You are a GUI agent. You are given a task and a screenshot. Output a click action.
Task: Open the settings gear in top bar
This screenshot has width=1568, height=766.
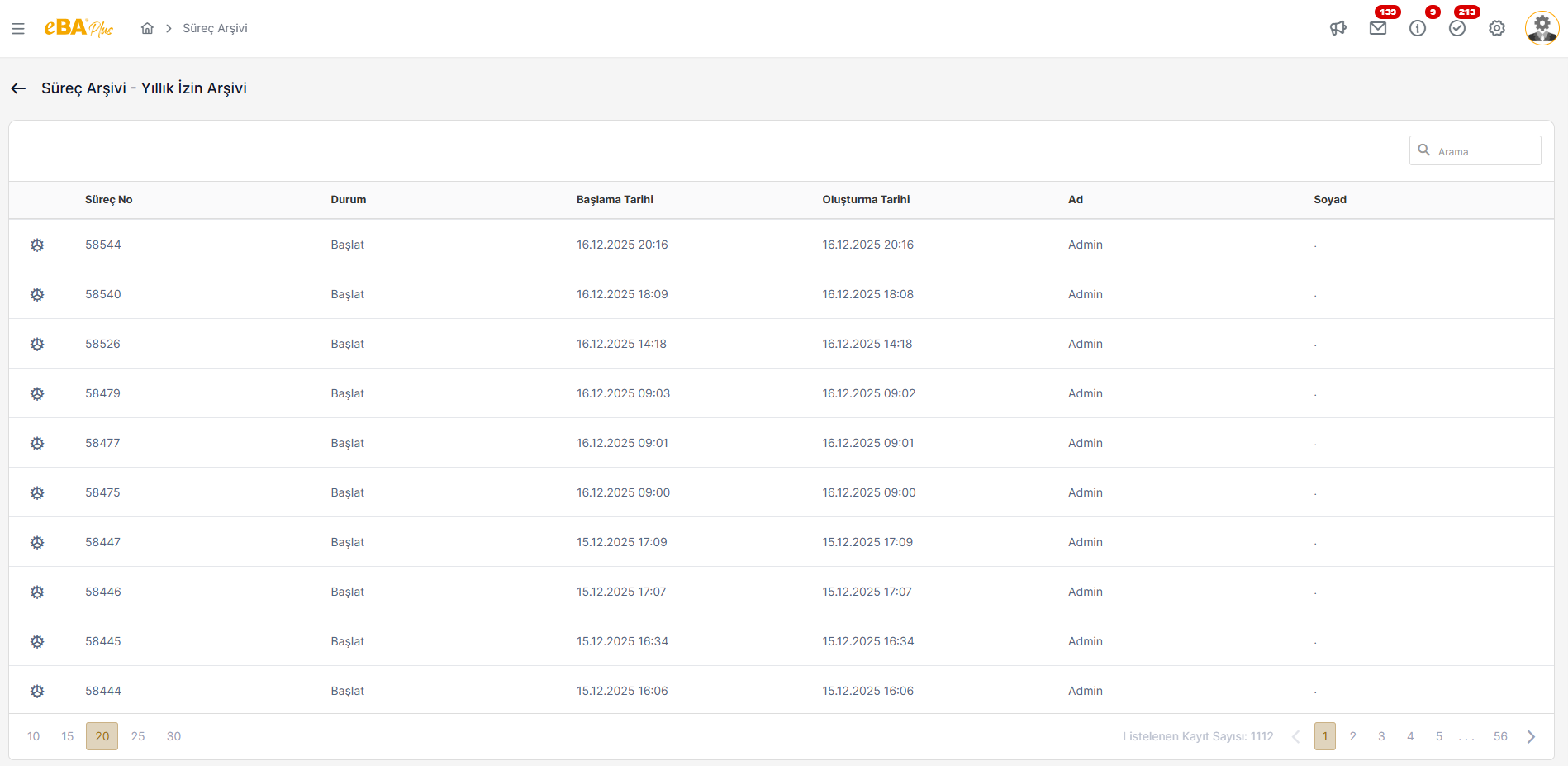tap(1496, 29)
